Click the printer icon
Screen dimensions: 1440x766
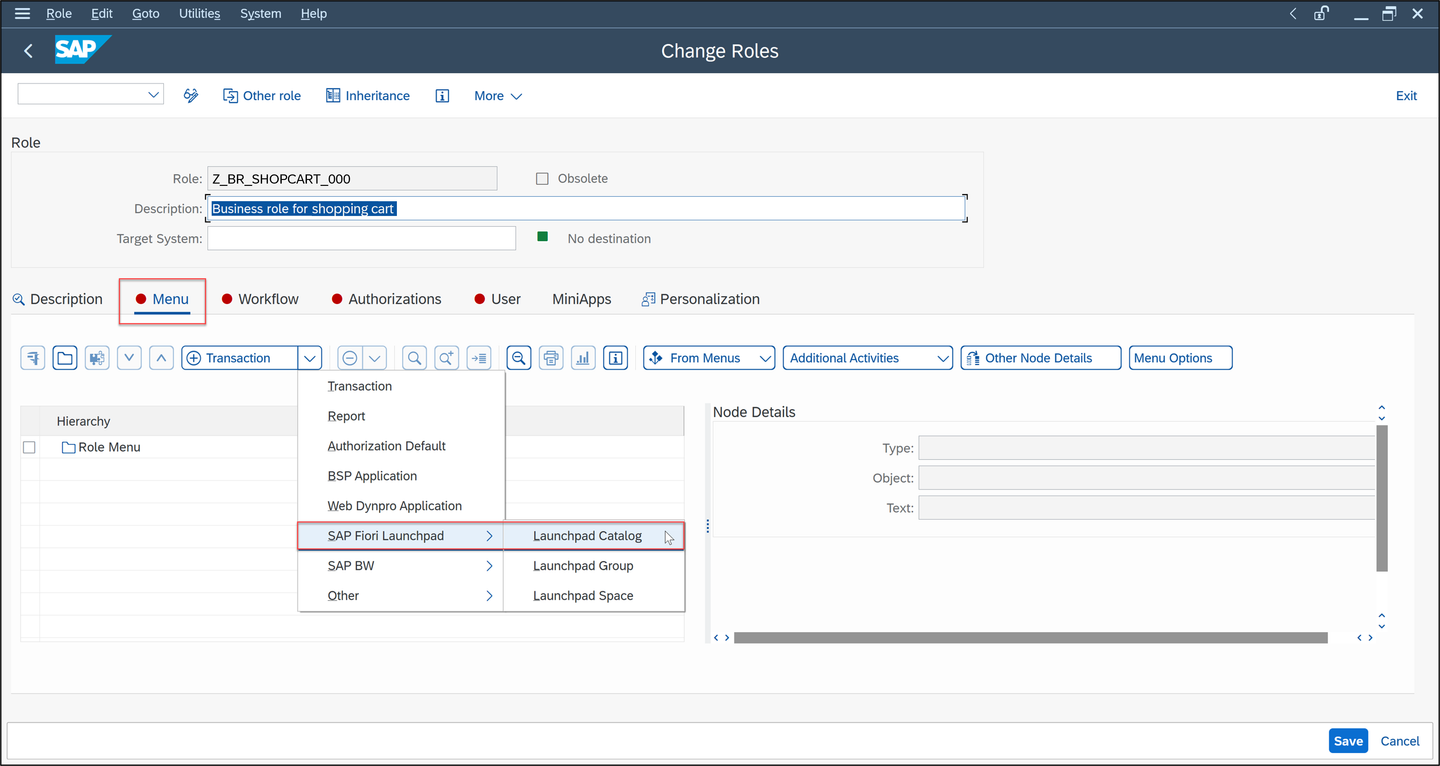click(x=551, y=358)
